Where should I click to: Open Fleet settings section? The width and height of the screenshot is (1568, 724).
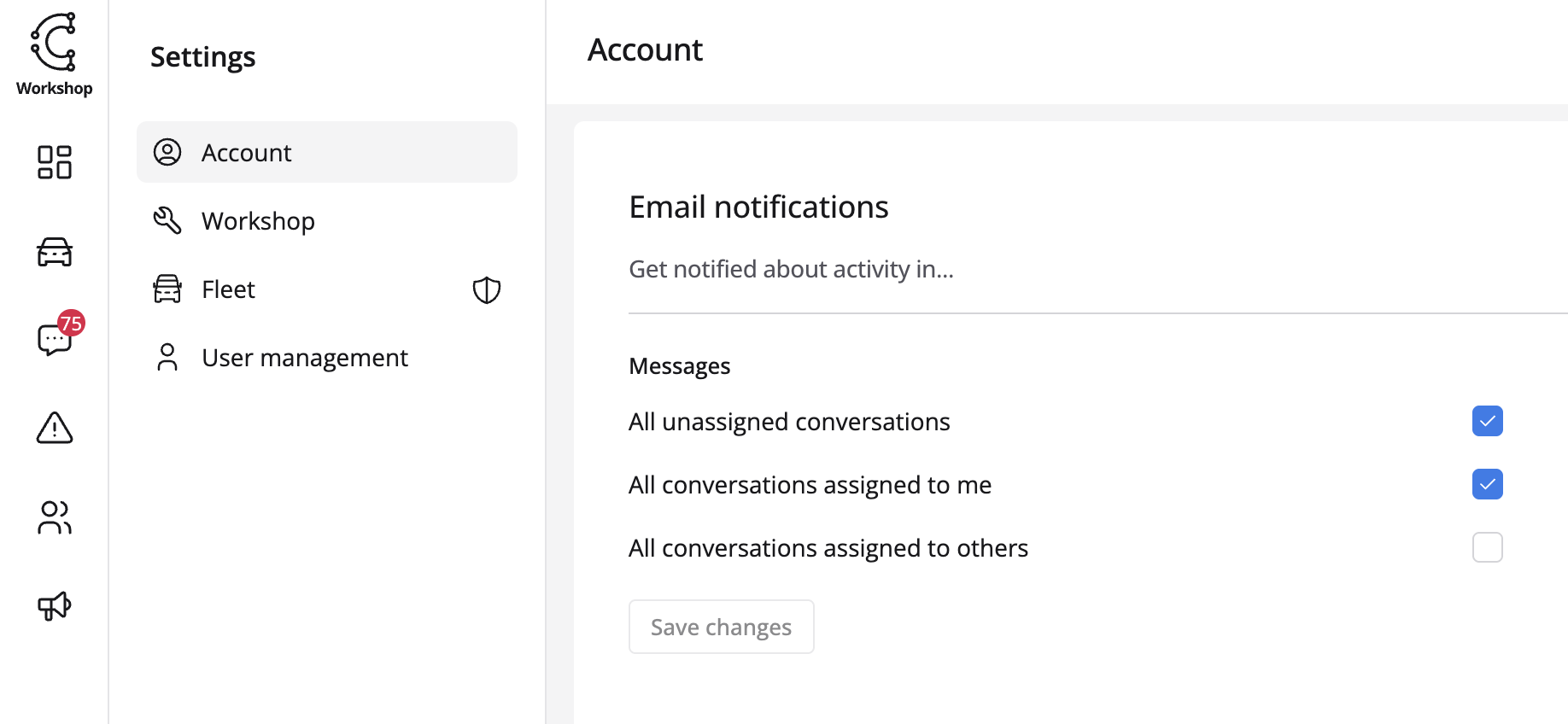click(228, 289)
